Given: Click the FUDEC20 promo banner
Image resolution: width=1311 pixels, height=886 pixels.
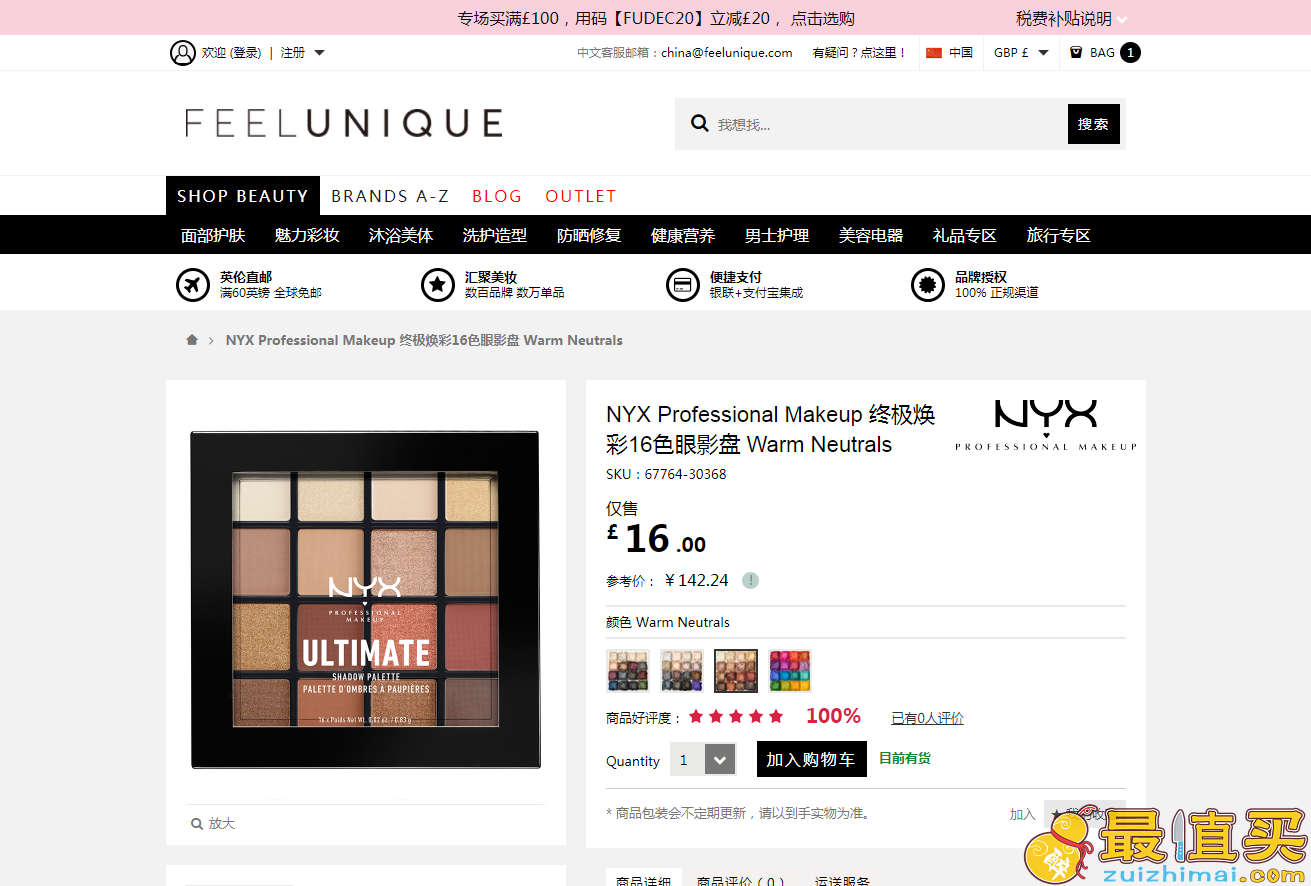Looking at the screenshot, I should point(656,18).
